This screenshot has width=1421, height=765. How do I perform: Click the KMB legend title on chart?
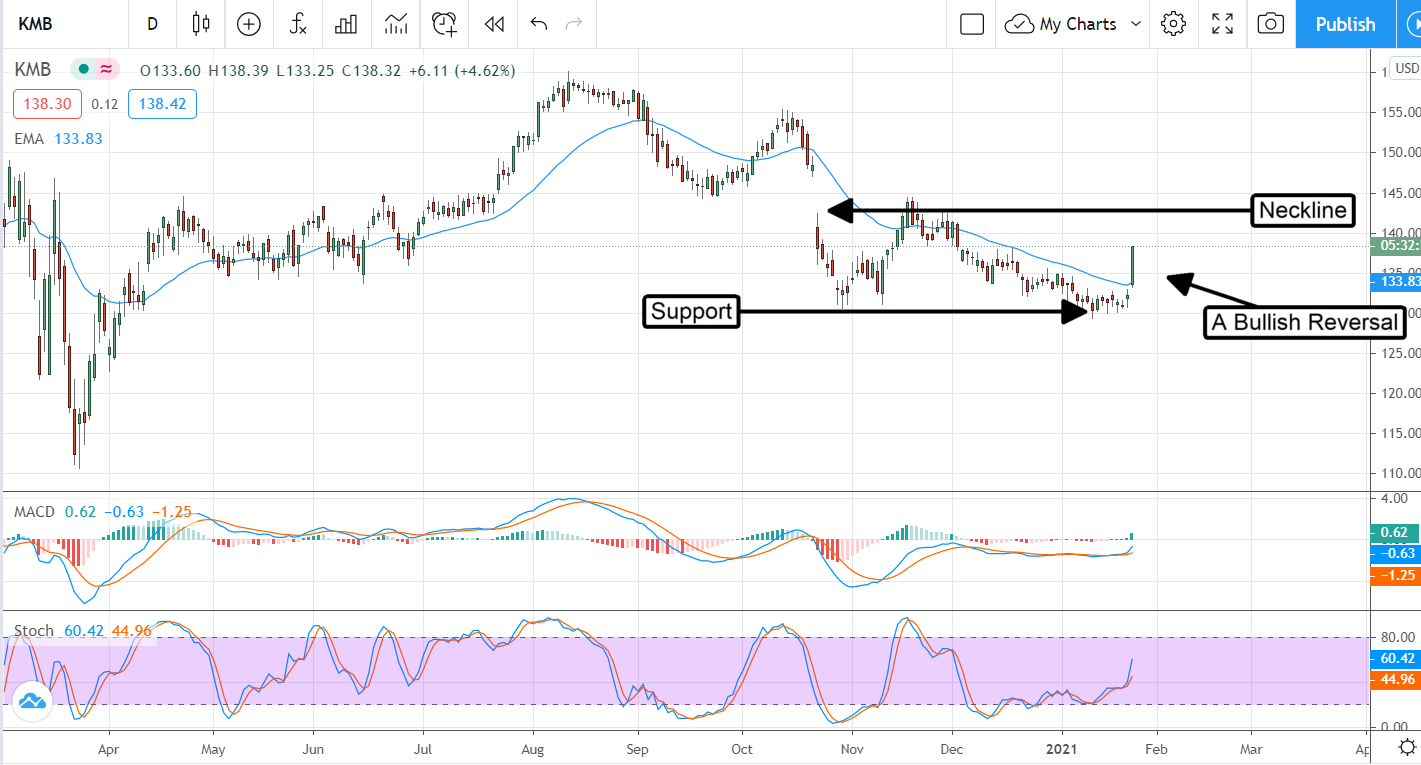[33, 70]
